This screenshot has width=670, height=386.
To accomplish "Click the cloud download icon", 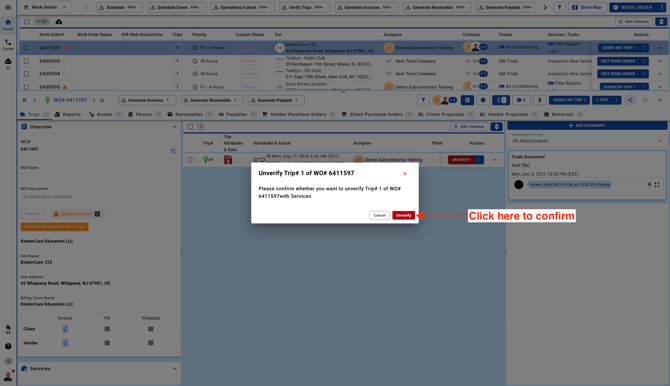I will [59, 21].
